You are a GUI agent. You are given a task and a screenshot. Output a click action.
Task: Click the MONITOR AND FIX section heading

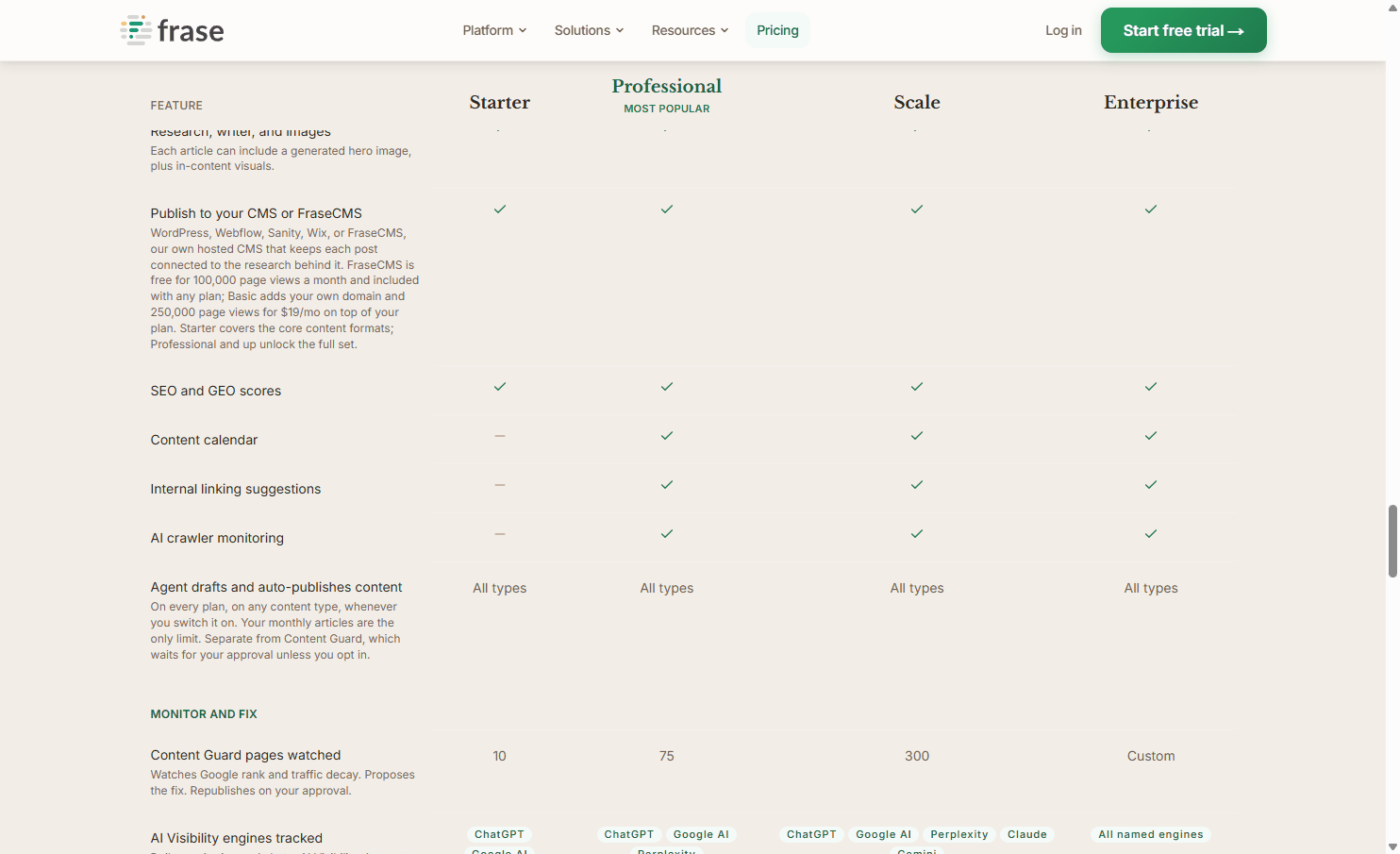click(x=204, y=714)
